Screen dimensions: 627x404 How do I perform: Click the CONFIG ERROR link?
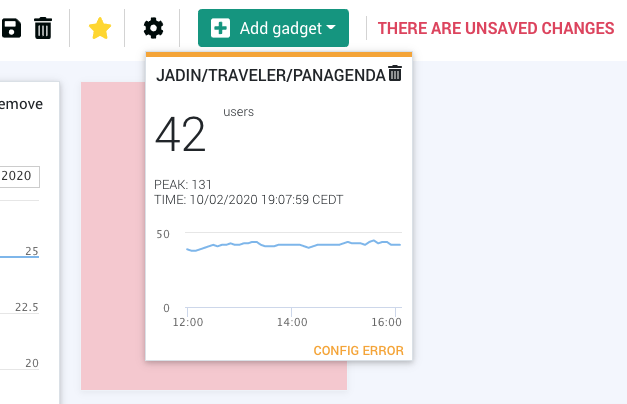point(358,351)
